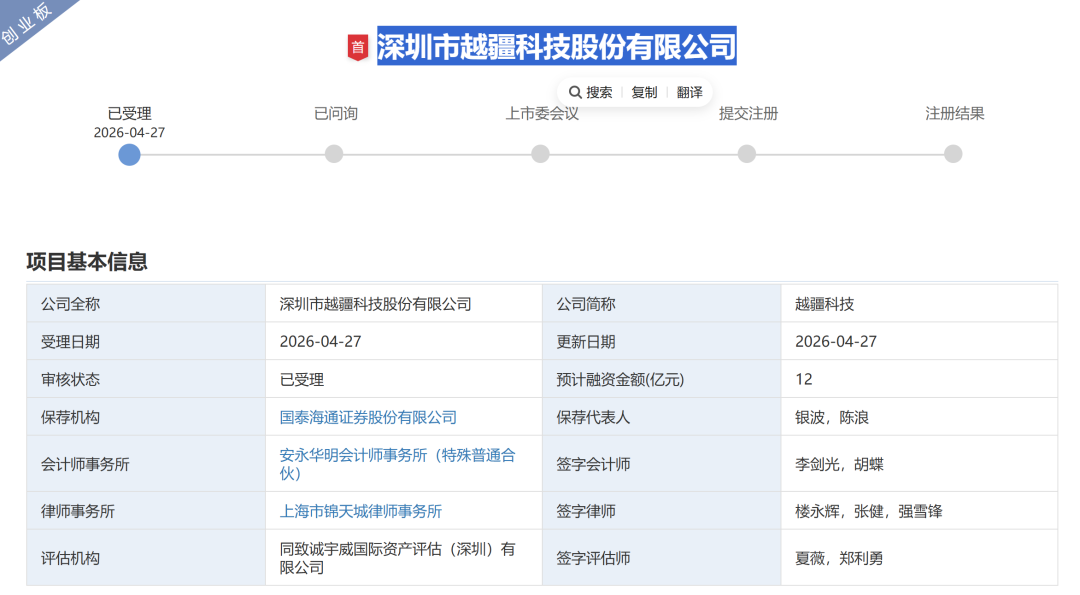Select the 已问询 stage label text
The image size is (1080, 595).
[x=334, y=114]
